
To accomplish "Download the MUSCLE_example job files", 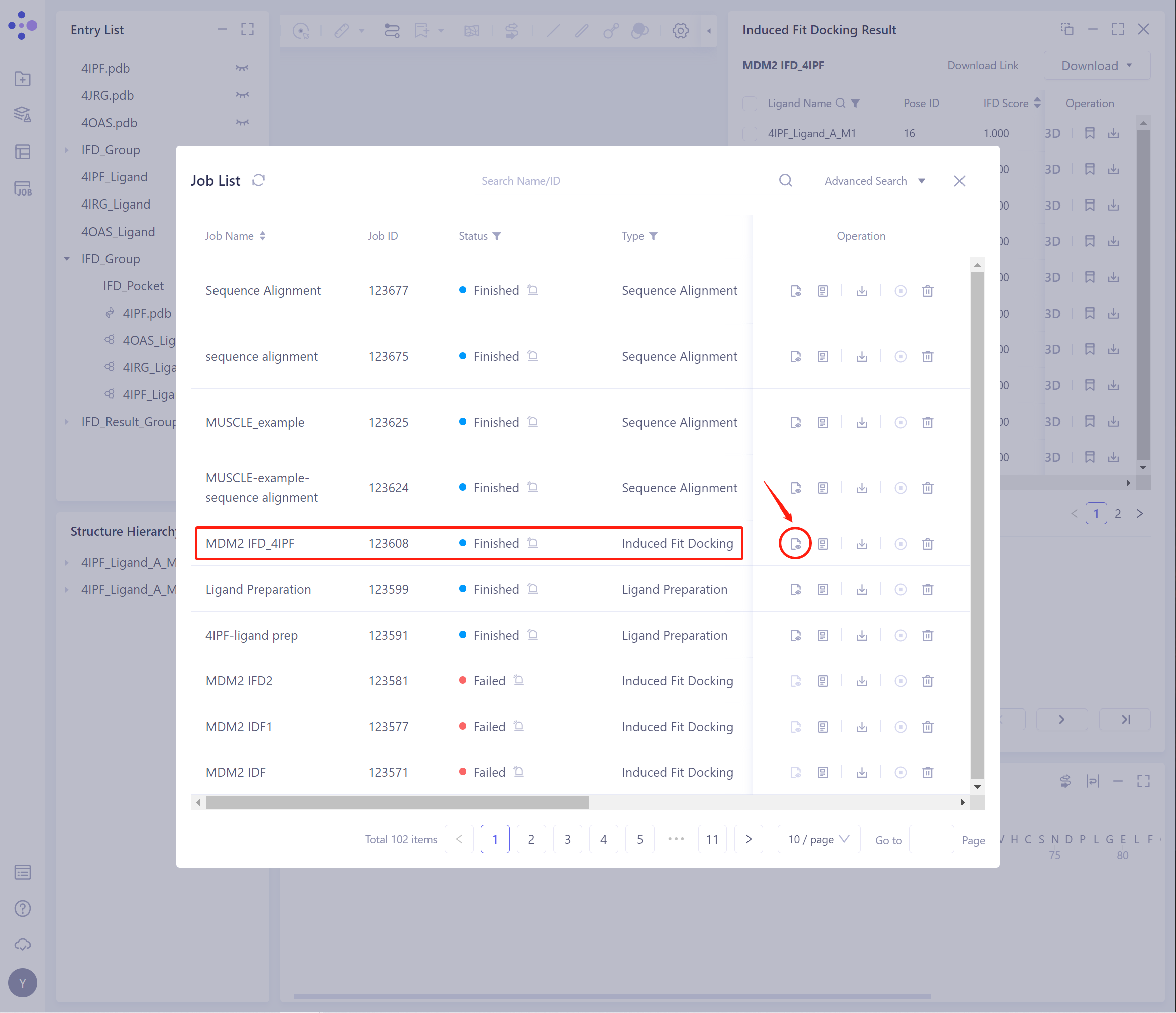I will point(861,422).
